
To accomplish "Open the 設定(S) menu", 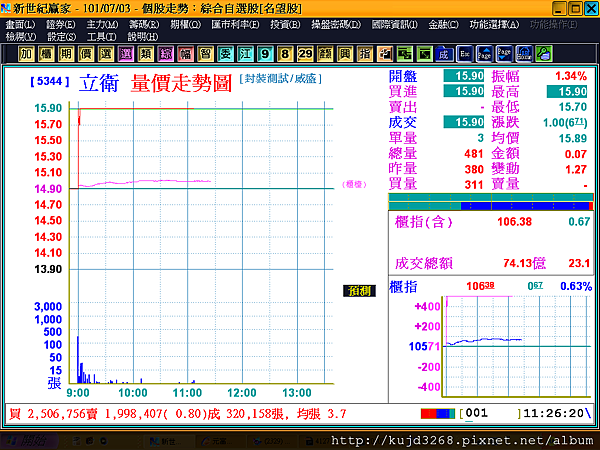I will pyautogui.click(x=62, y=37).
